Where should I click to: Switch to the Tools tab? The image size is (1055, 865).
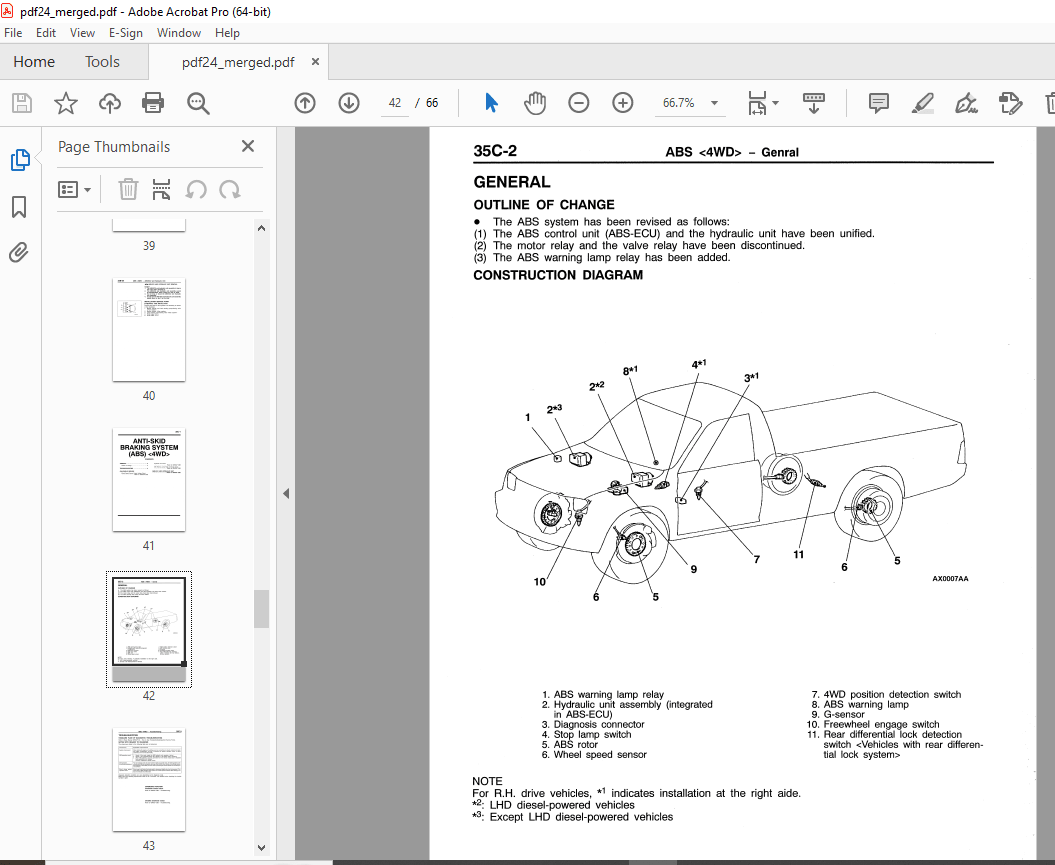[101, 61]
